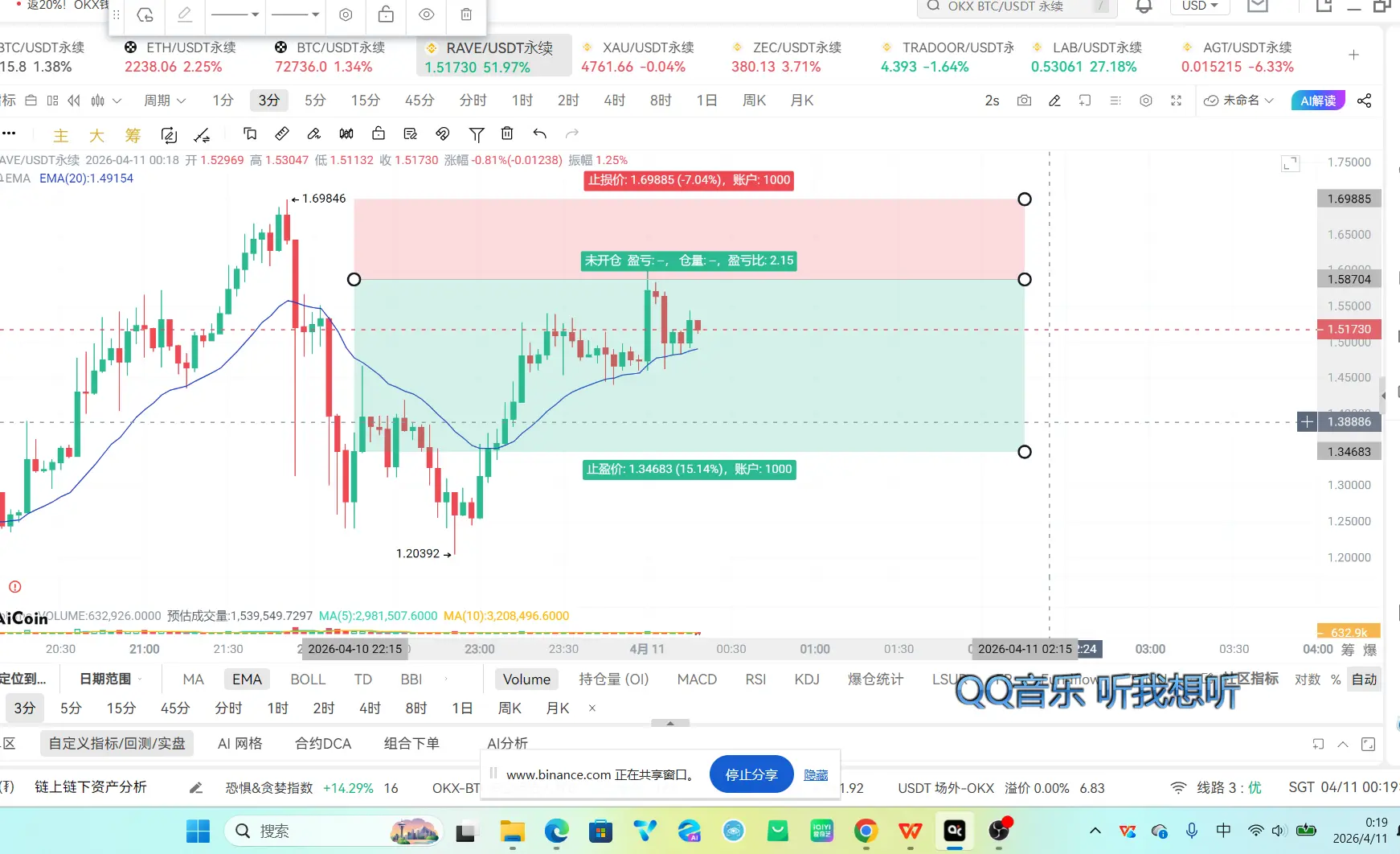Toggle the MACD sub-indicator
The width and height of the screenshot is (1400, 854).
point(697,680)
